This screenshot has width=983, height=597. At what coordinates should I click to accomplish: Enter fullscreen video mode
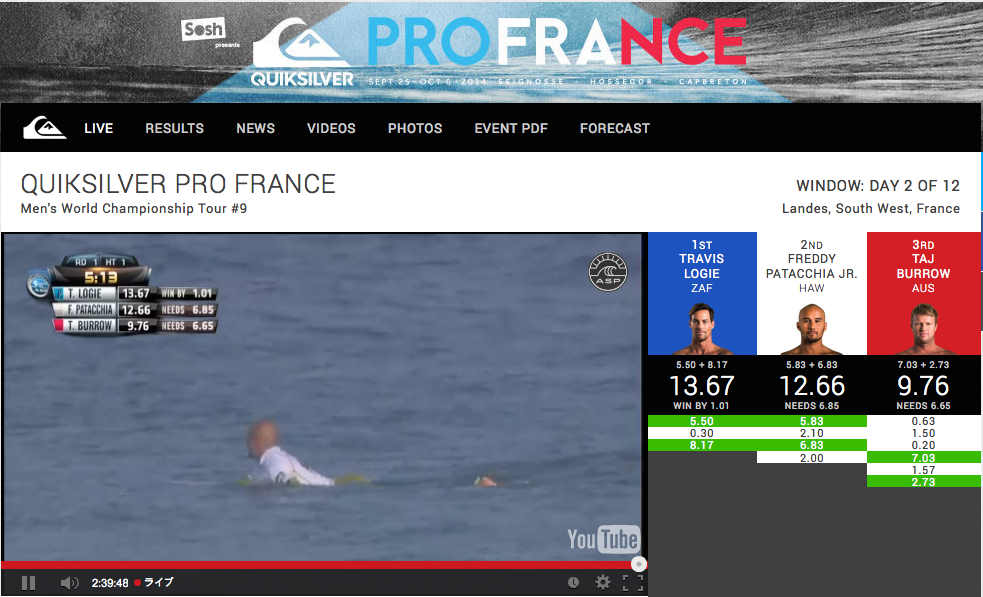(633, 583)
